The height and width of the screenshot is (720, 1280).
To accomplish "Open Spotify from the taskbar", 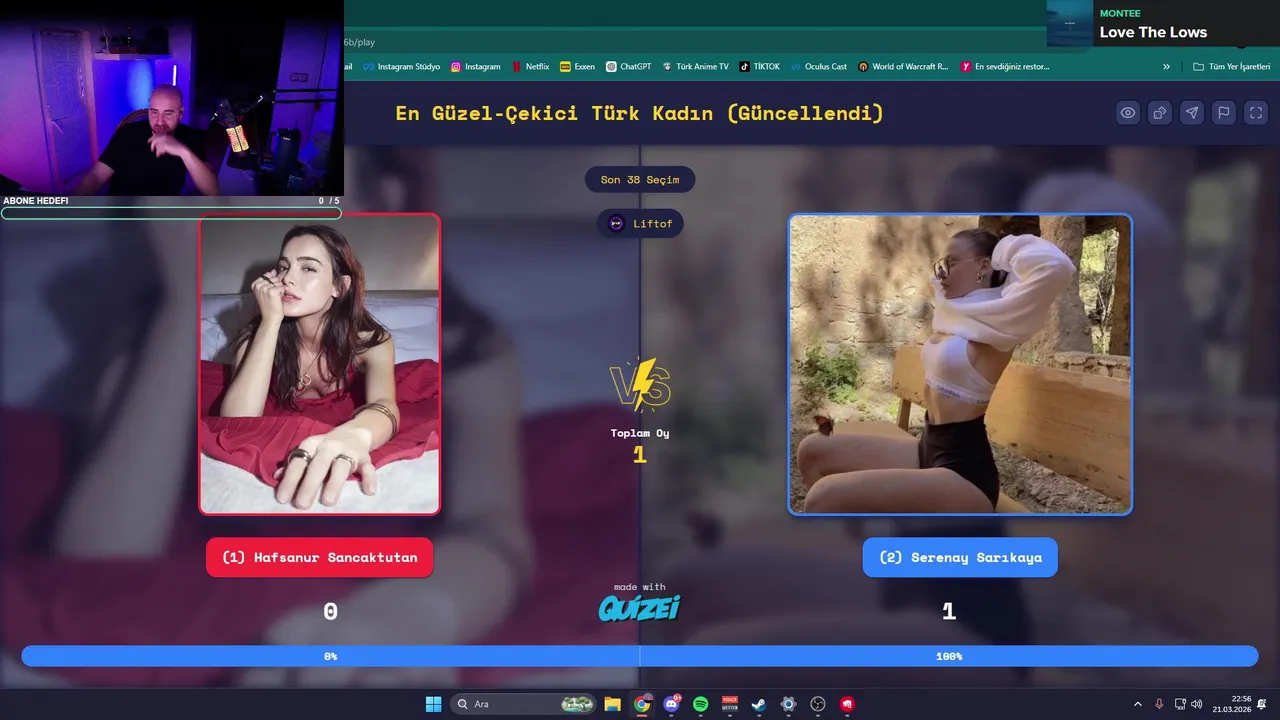I will (x=700, y=704).
